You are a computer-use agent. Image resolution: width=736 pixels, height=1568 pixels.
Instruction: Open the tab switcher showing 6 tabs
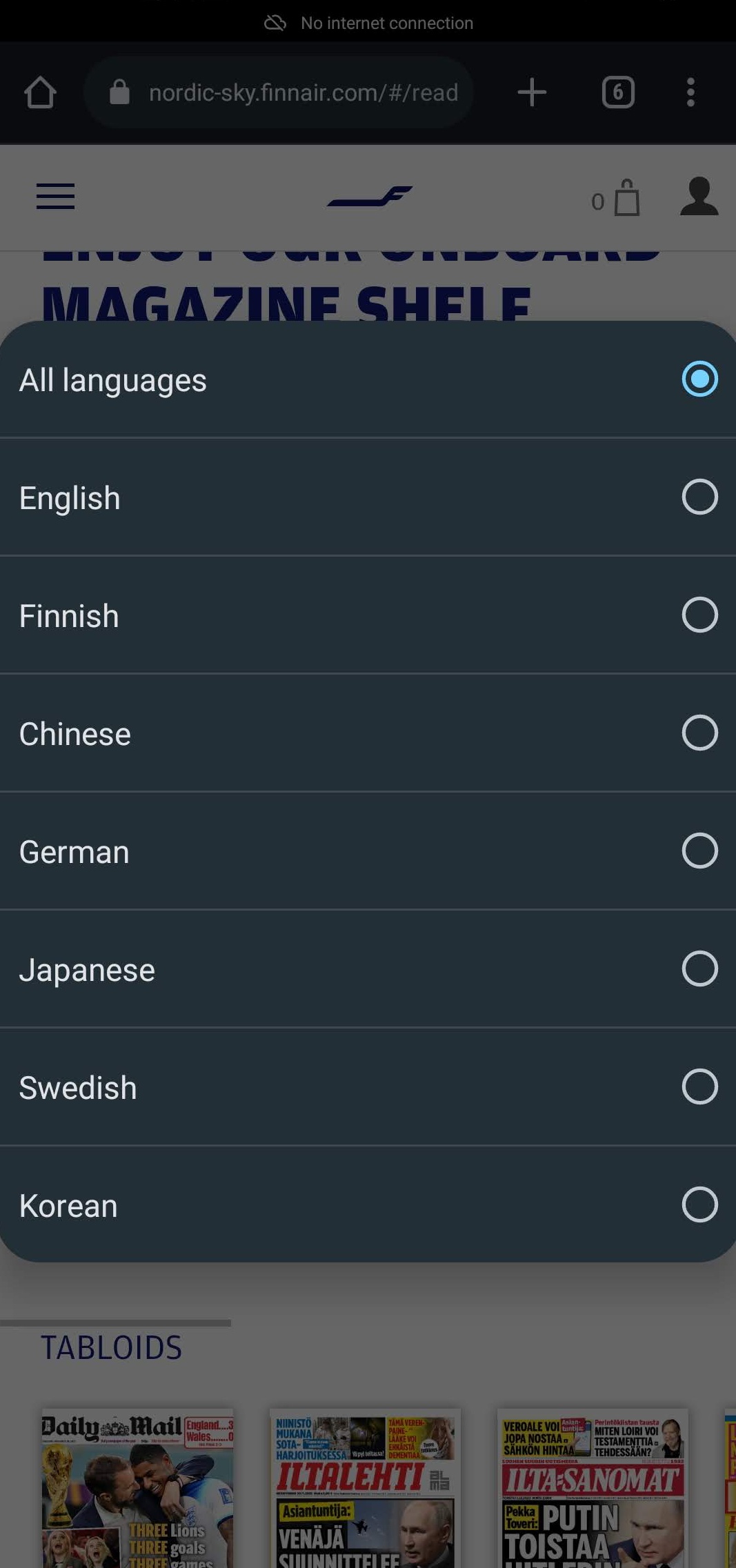pos(618,92)
